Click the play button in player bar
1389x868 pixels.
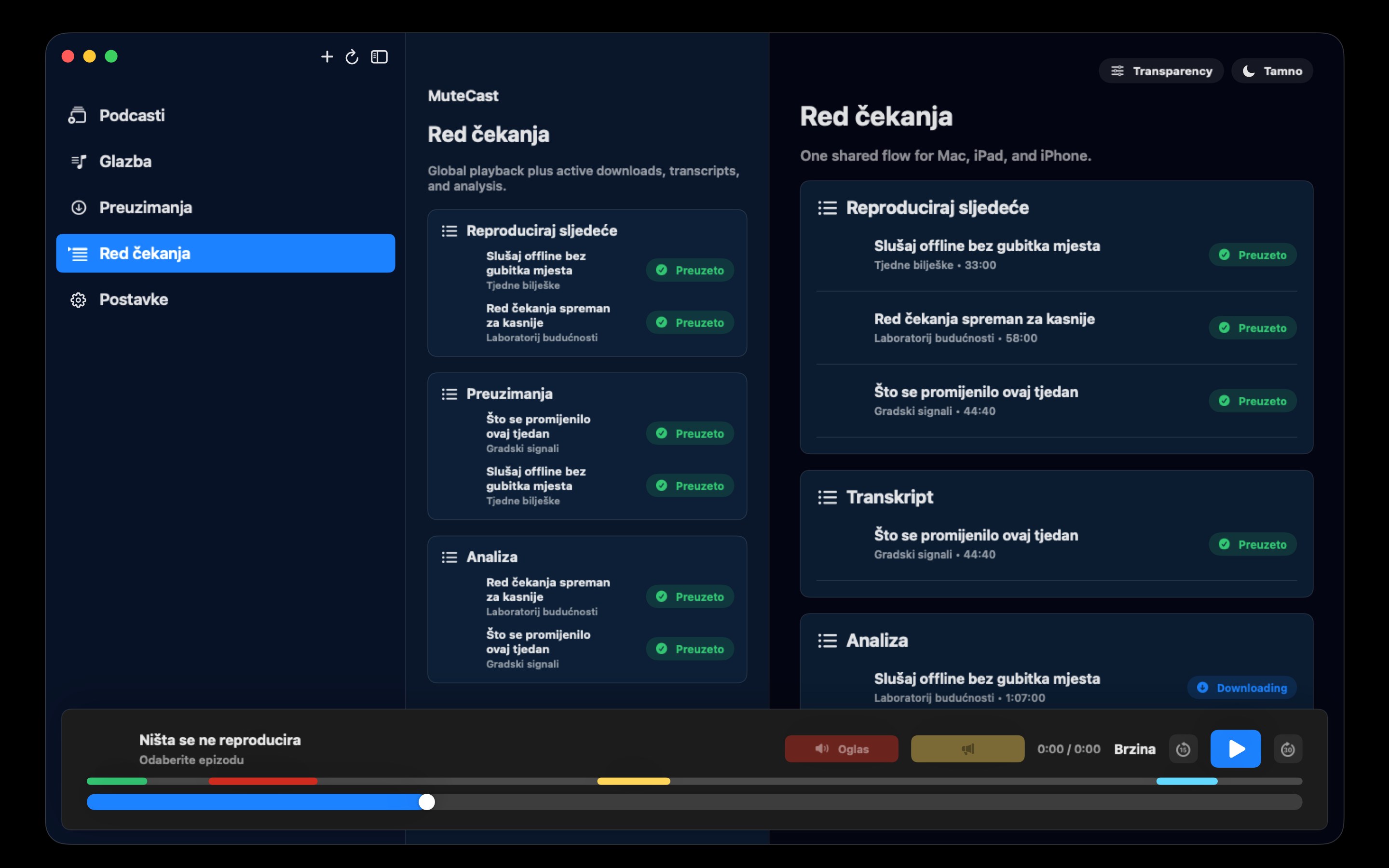pos(1235,748)
